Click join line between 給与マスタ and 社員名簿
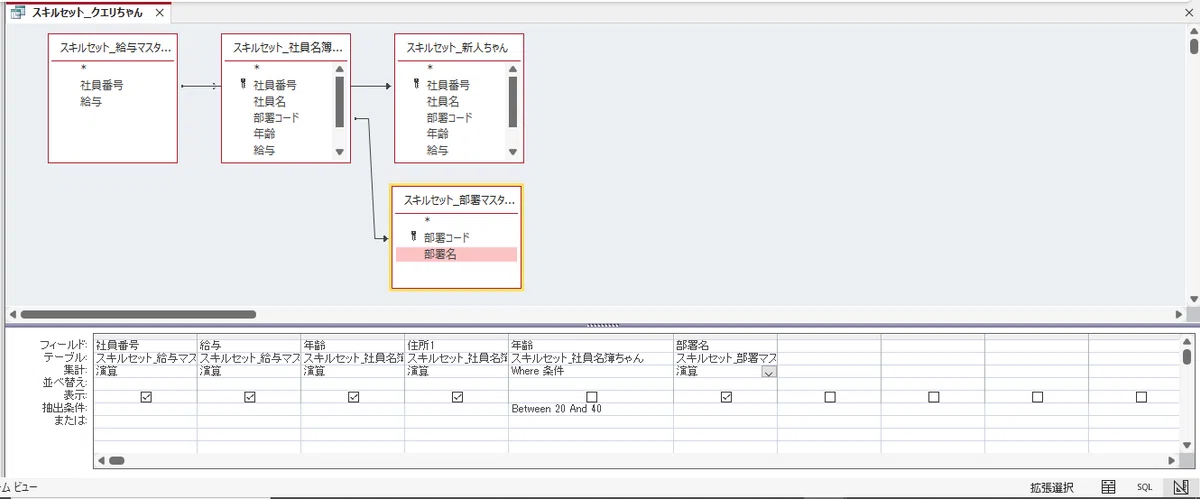The height and width of the screenshot is (499, 1200). click(x=199, y=87)
